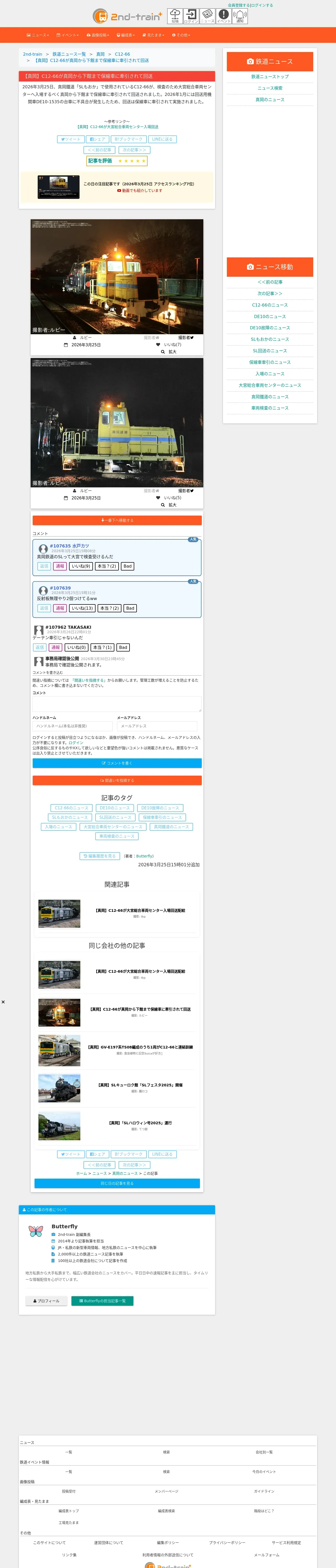
Task: Open the YouTube link 動画でも紹介しています
Action: click(140, 191)
